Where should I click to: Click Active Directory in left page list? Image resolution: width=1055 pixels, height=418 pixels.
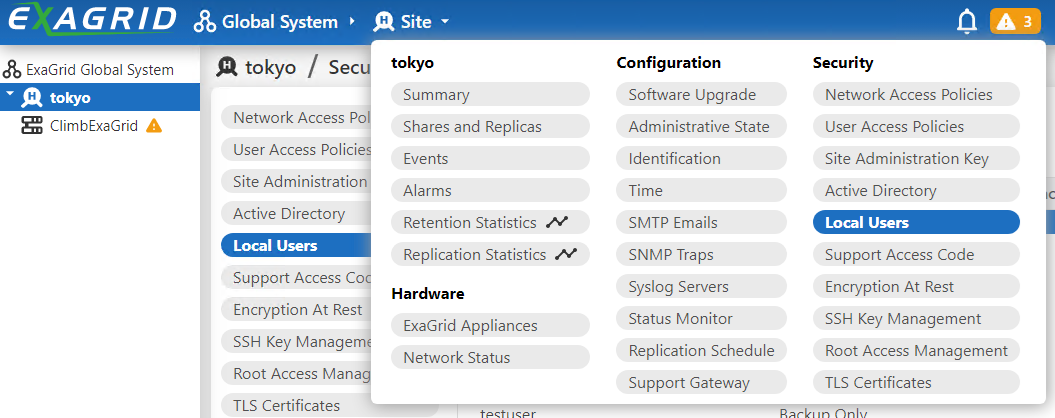(296, 213)
